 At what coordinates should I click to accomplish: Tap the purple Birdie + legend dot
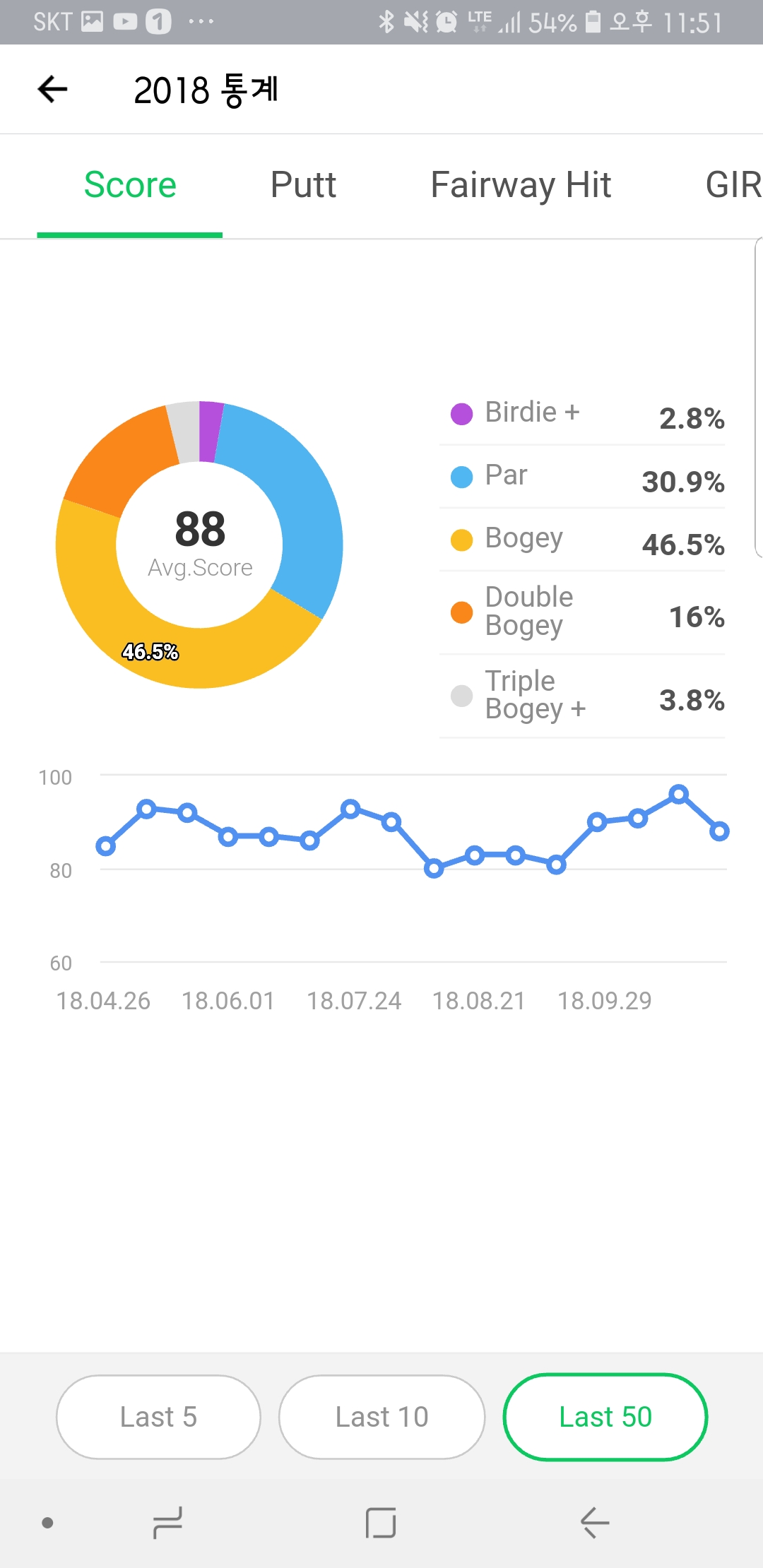click(461, 414)
